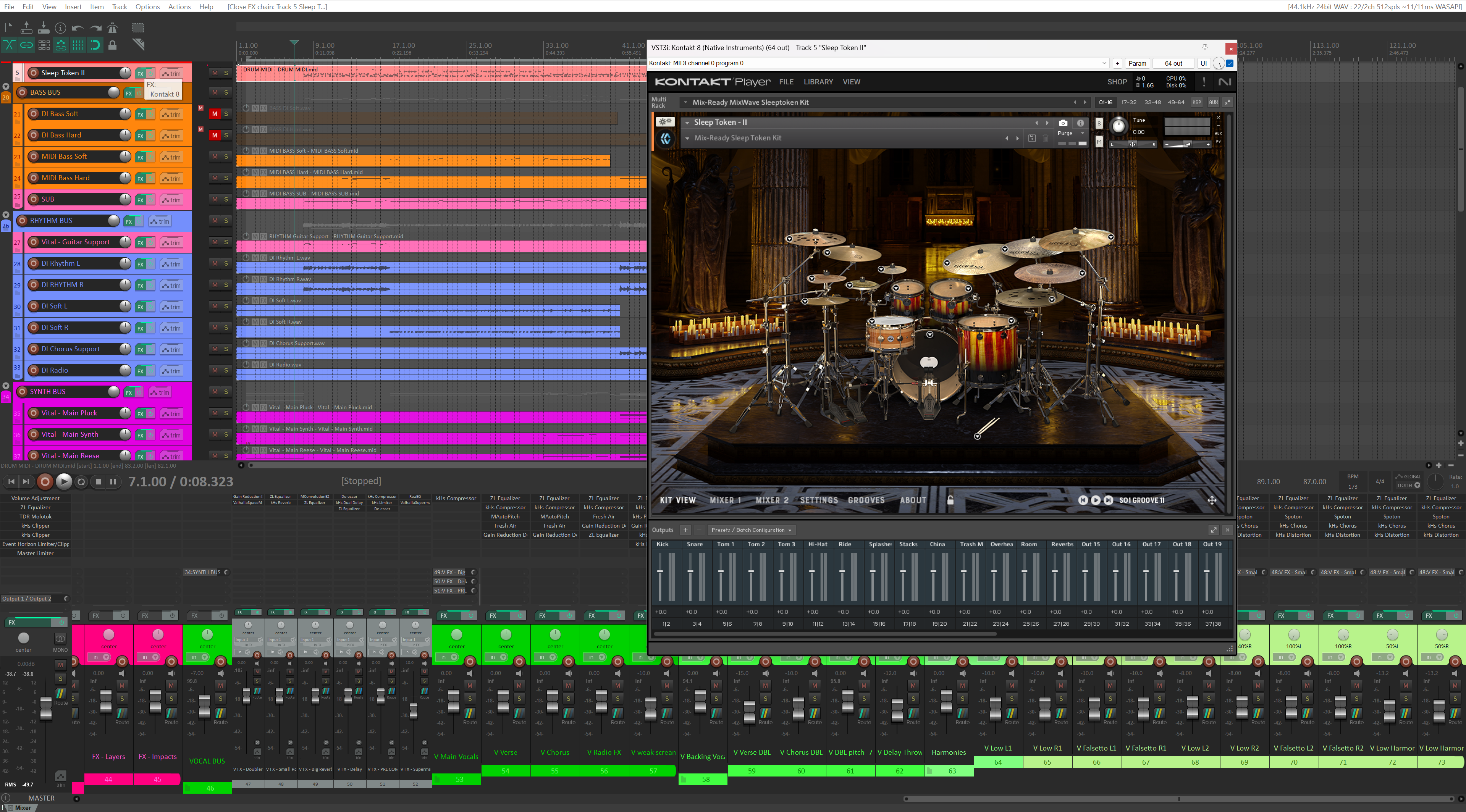Click the Native Instruments NI logo icon
Screen dimensions: 1466x812
tap(1224, 81)
